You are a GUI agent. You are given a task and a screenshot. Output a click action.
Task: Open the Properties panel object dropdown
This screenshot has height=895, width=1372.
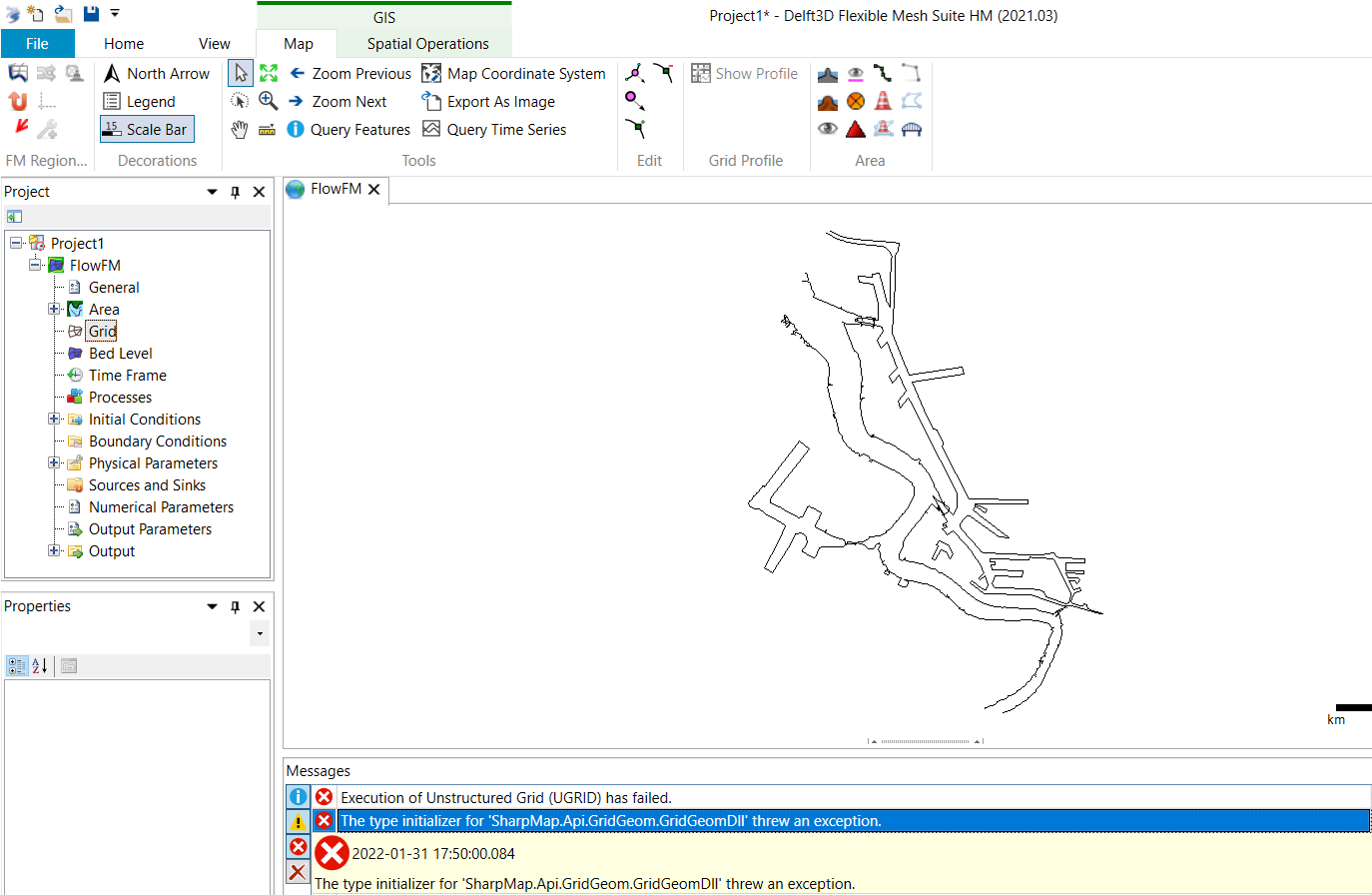(x=260, y=633)
